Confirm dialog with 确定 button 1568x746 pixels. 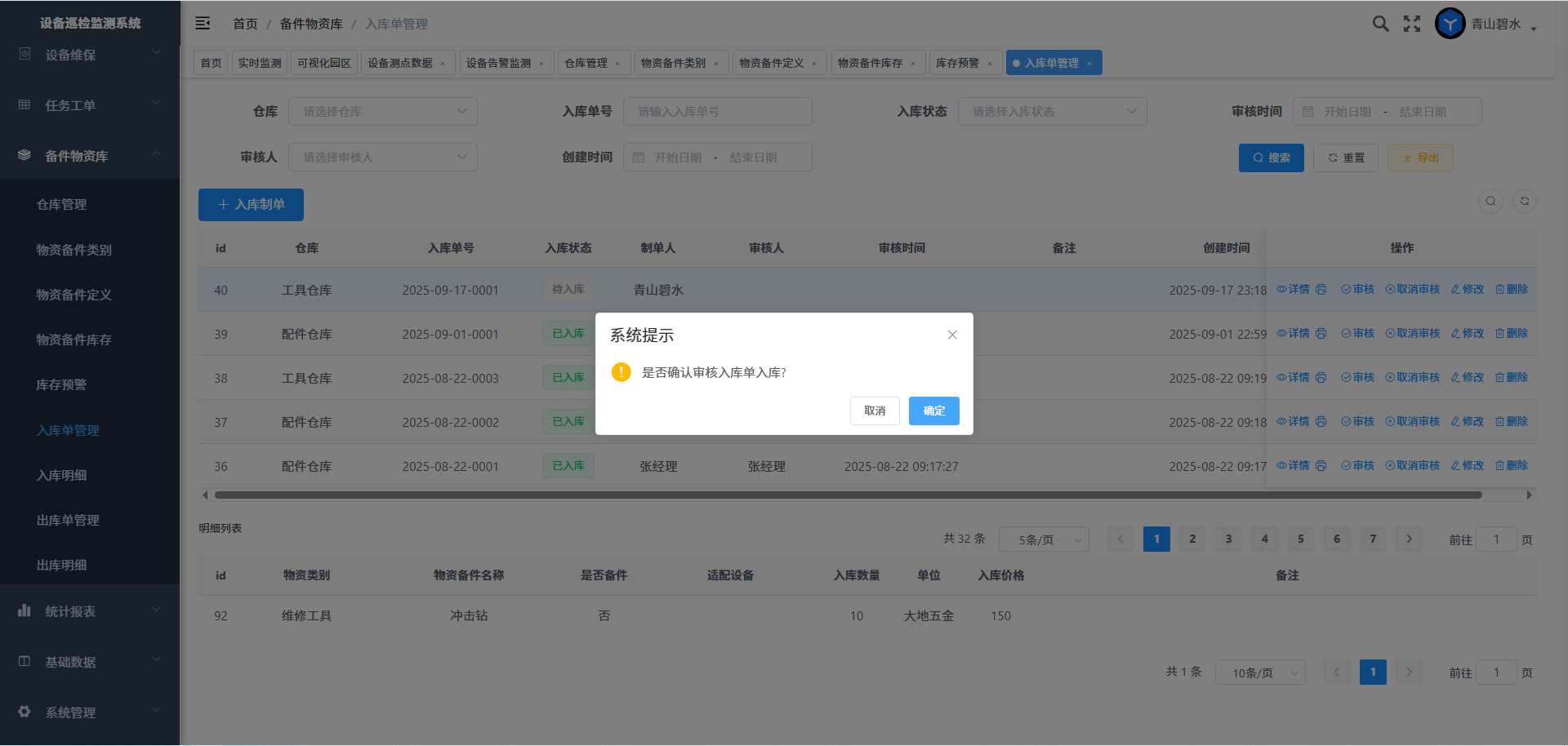pyautogui.click(x=933, y=411)
